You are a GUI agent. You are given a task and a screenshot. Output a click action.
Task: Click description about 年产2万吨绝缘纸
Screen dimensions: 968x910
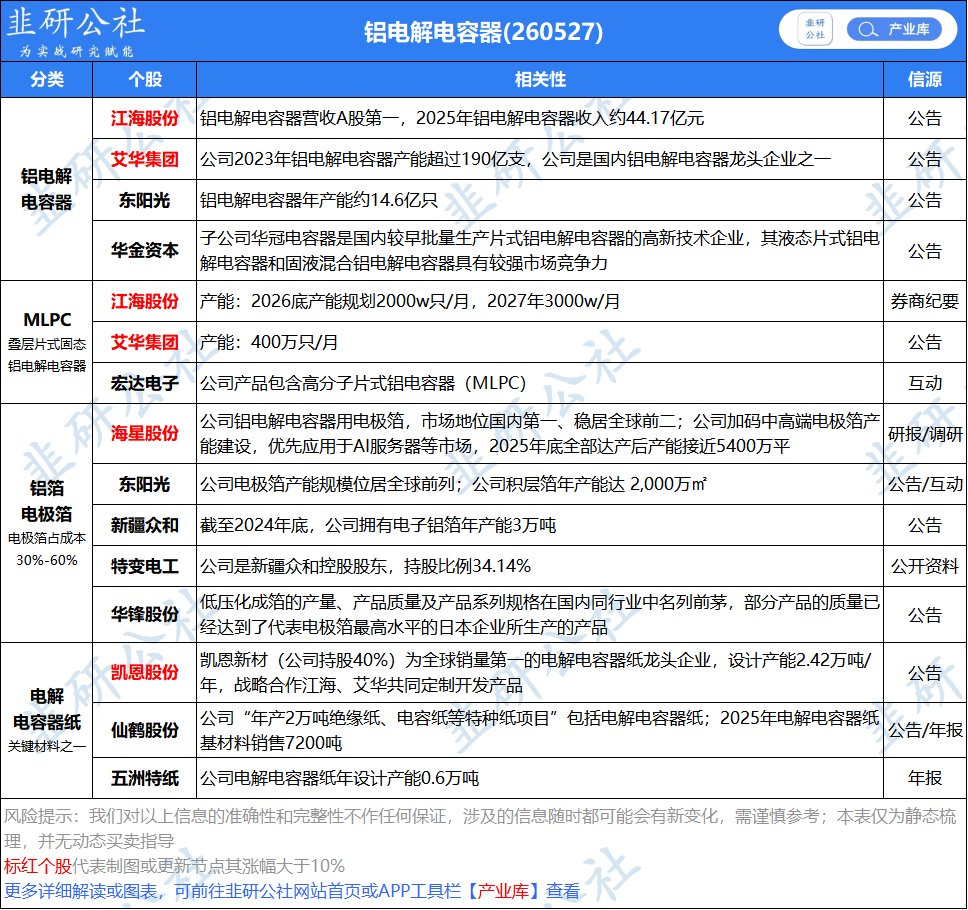[540, 730]
